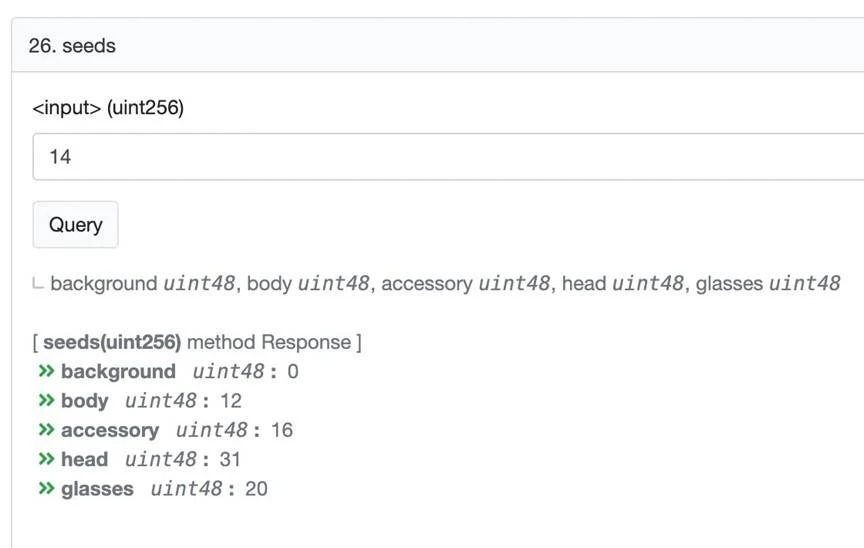This screenshot has height=548, width=864.
Task: Select the head result value 31
Action: 230,459
